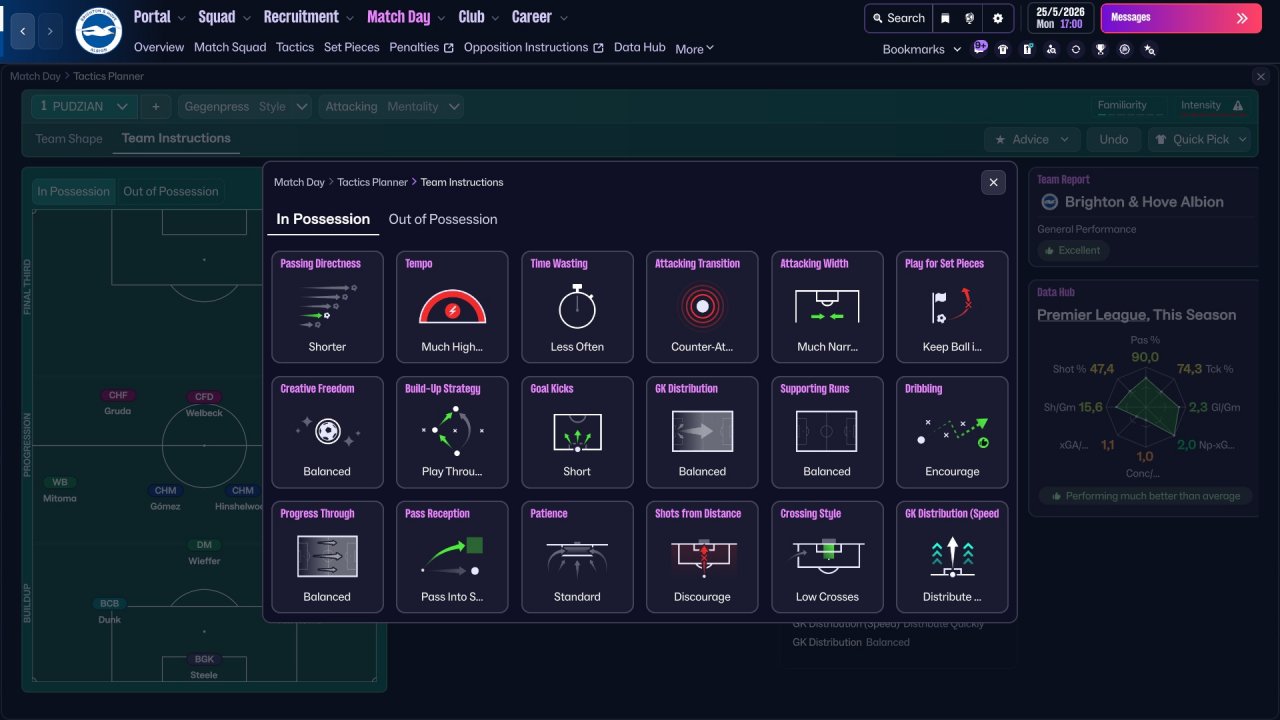
Task: Click the globe icon in top bar
Action: click(970, 18)
